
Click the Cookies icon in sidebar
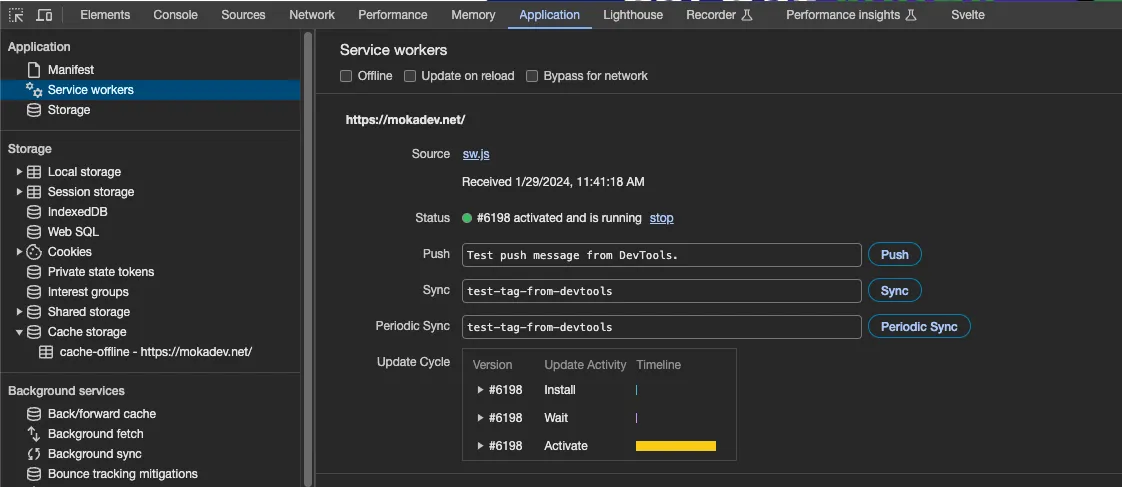(34, 252)
